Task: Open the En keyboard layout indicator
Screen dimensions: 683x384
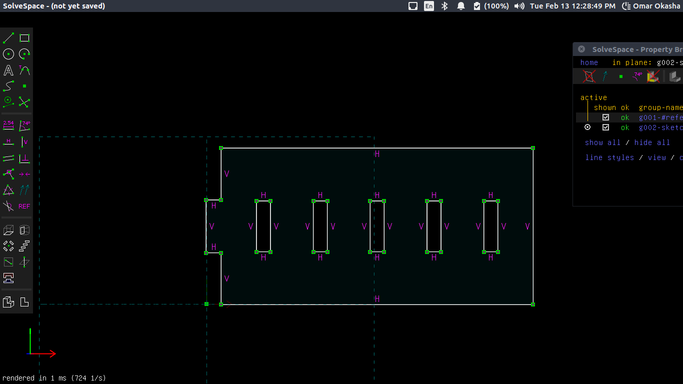Action: 429,6
